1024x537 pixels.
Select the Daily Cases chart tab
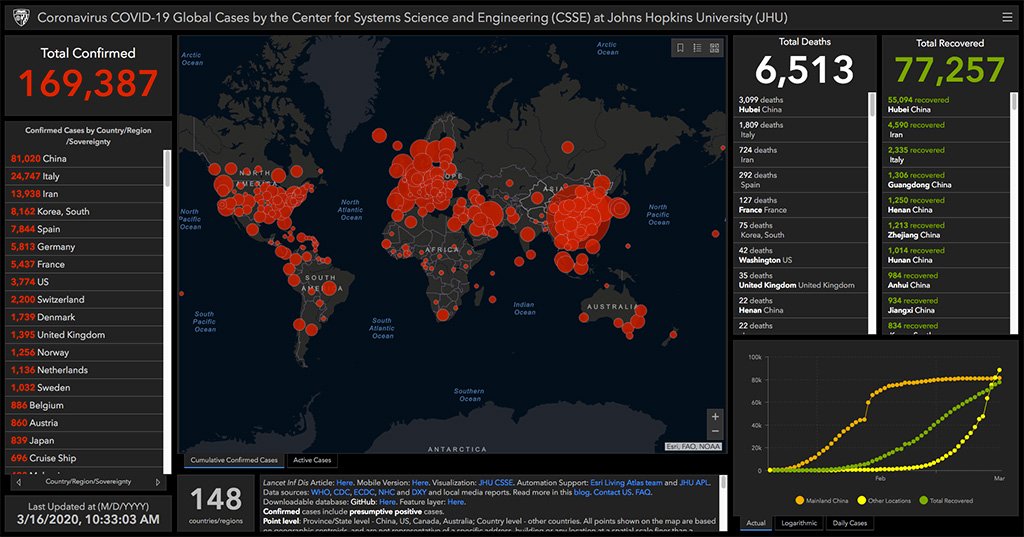tap(850, 523)
